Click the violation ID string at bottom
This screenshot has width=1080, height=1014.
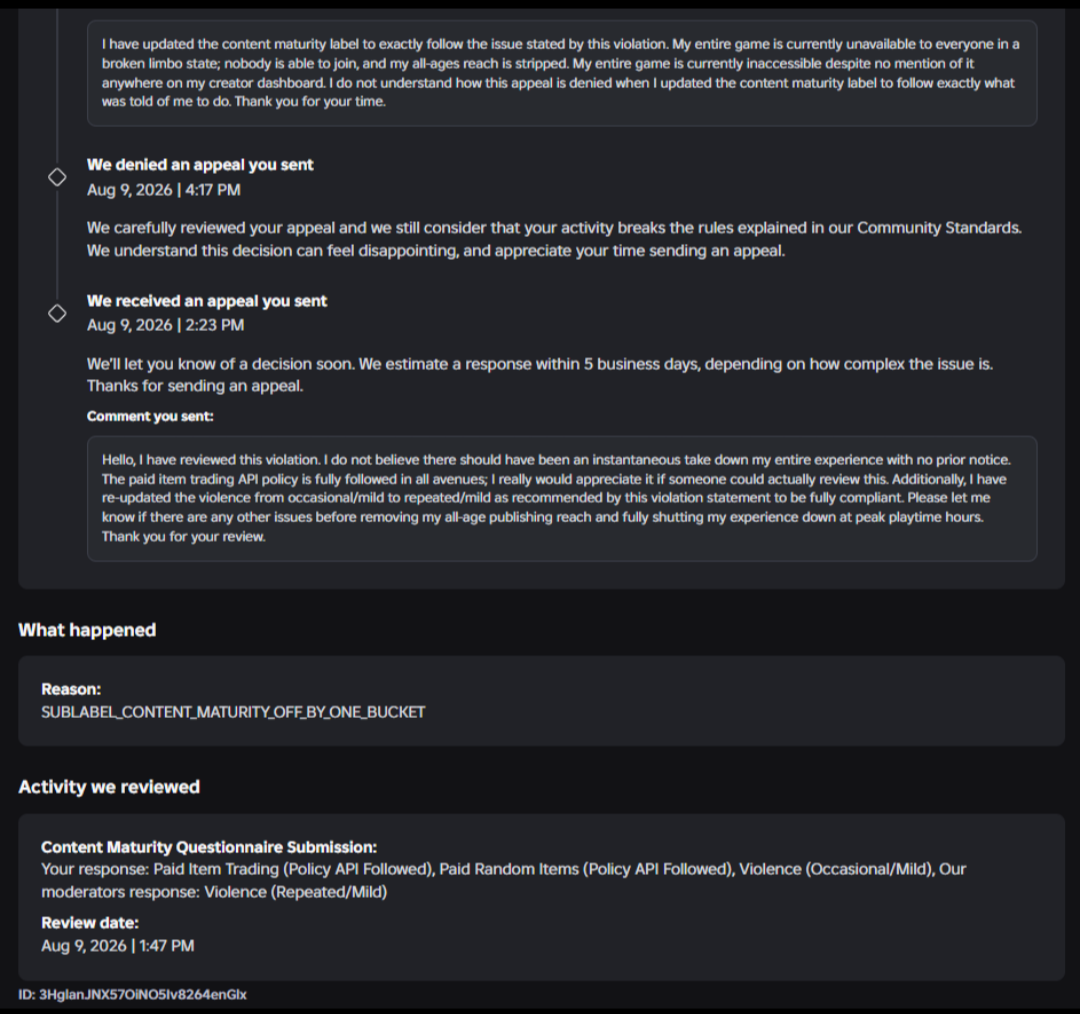tap(132, 994)
